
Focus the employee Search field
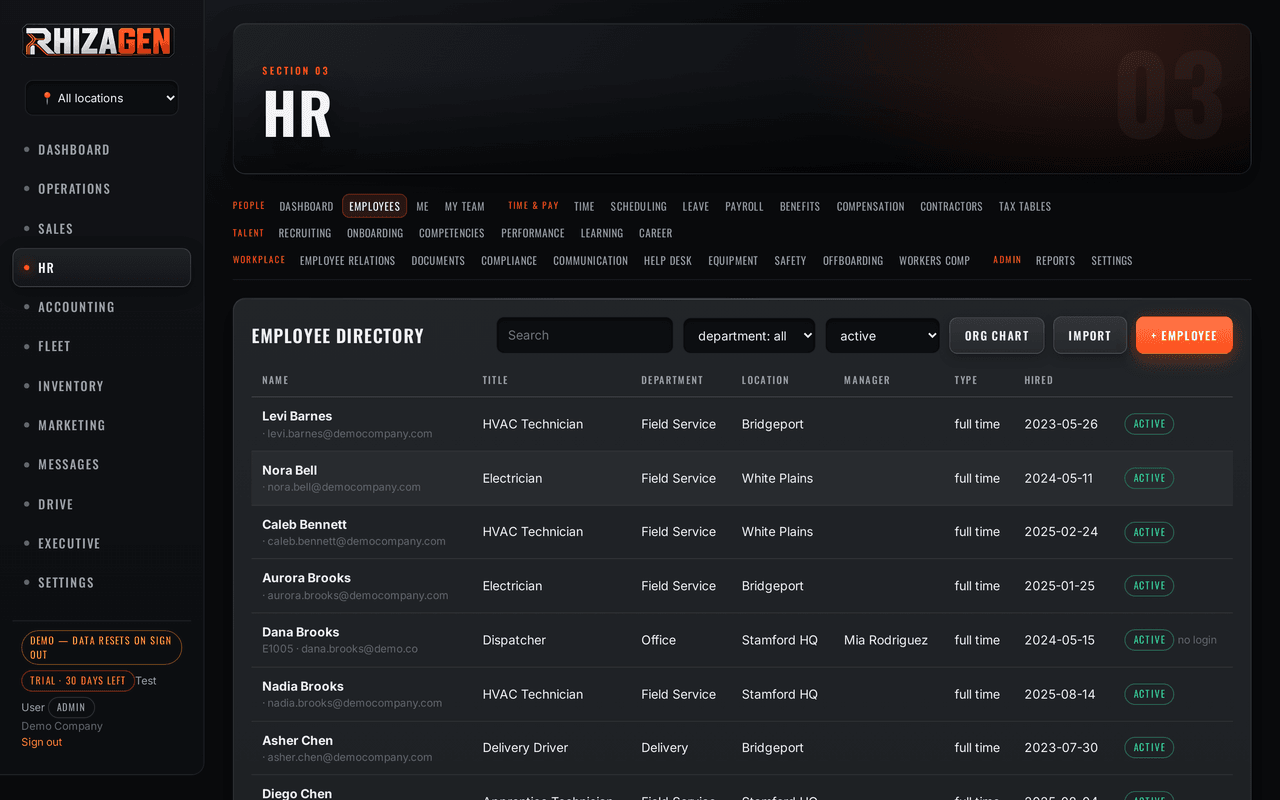(585, 336)
